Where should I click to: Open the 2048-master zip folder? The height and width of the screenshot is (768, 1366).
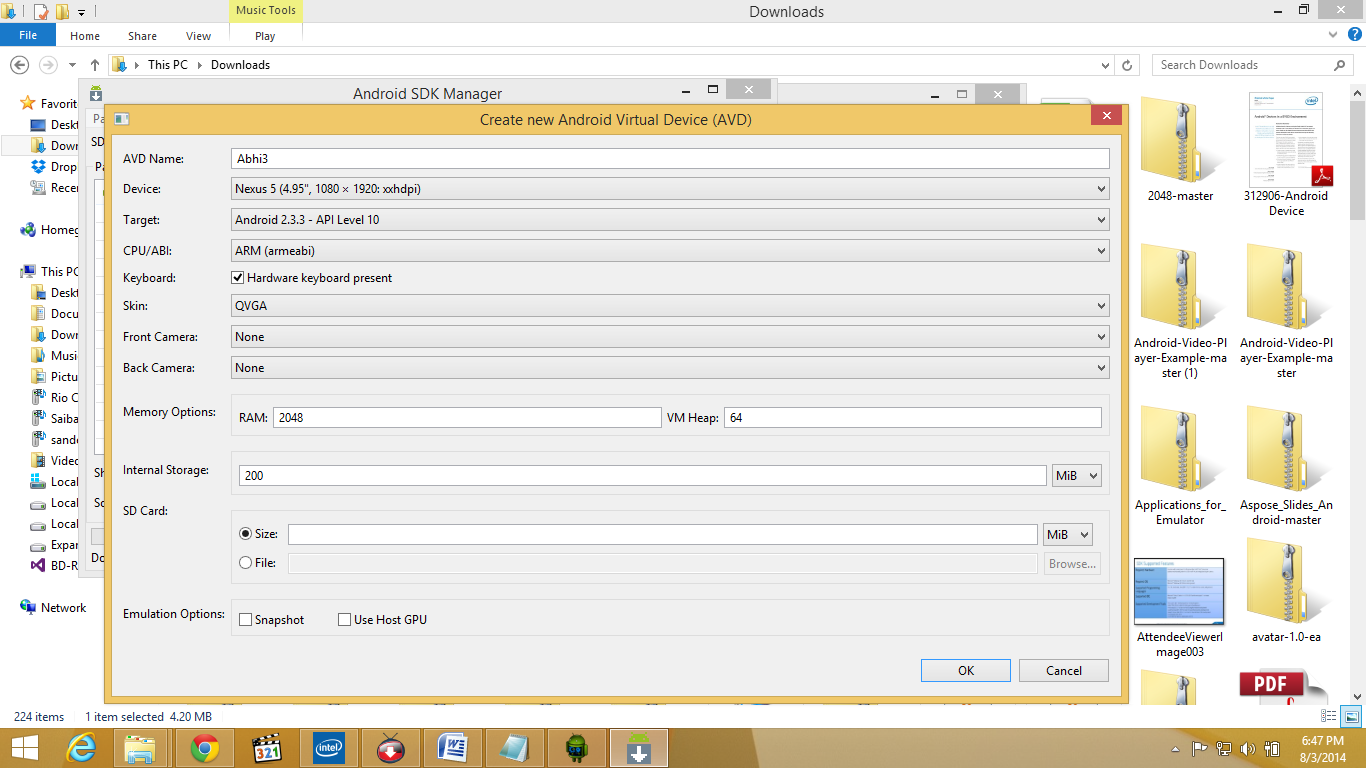point(1180,148)
